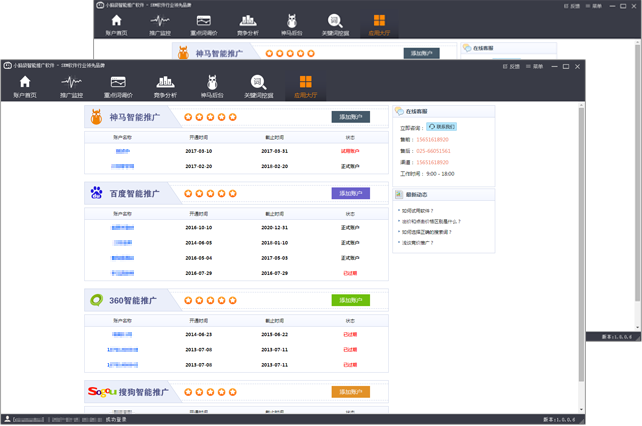This screenshot has height=426, width=642.
Task: Click 推广监控 icon in back window
Action: (160, 20)
